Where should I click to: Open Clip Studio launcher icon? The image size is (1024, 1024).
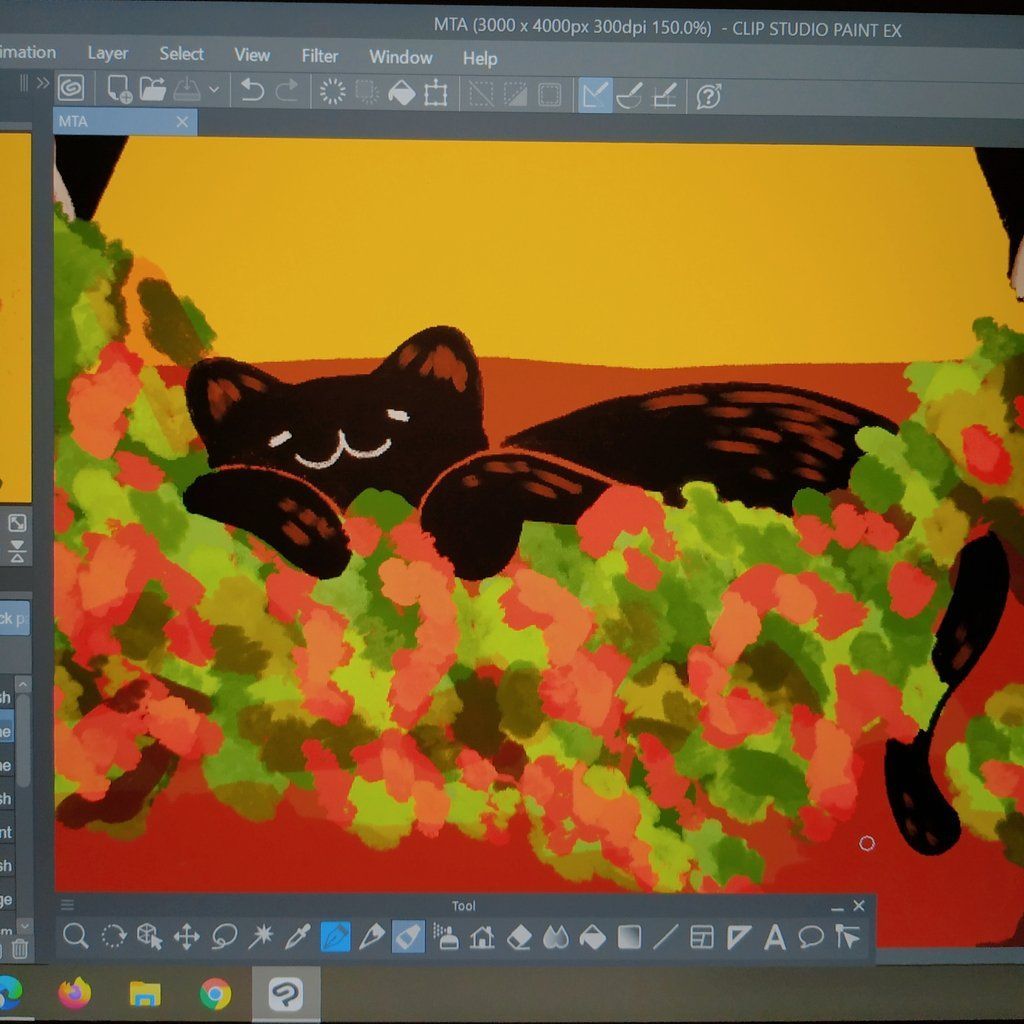click(71, 88)
